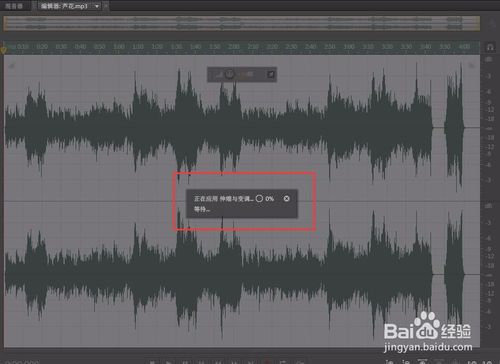Click the 1:00 mark on the time ruler

(x=119, y=46)
